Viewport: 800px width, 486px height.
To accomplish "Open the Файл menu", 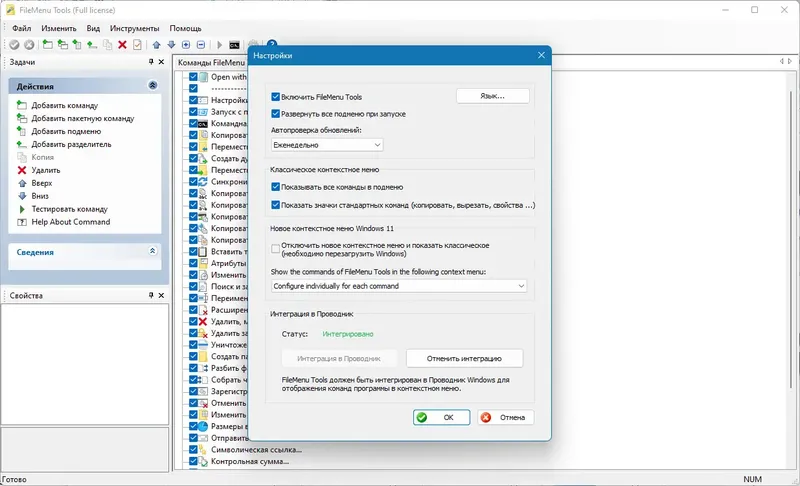I will point(21,29).
